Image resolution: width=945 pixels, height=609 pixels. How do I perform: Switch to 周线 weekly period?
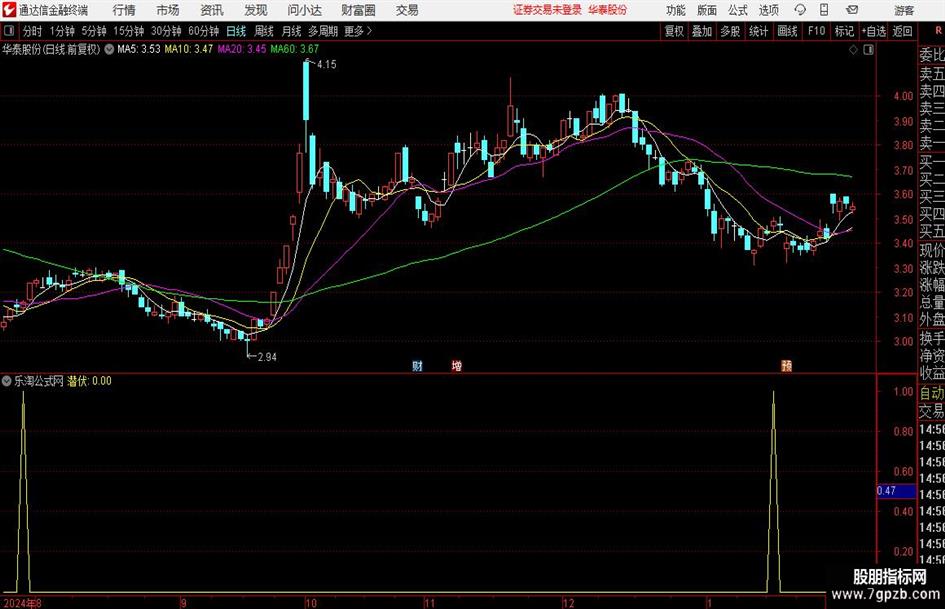click(264, 31)
